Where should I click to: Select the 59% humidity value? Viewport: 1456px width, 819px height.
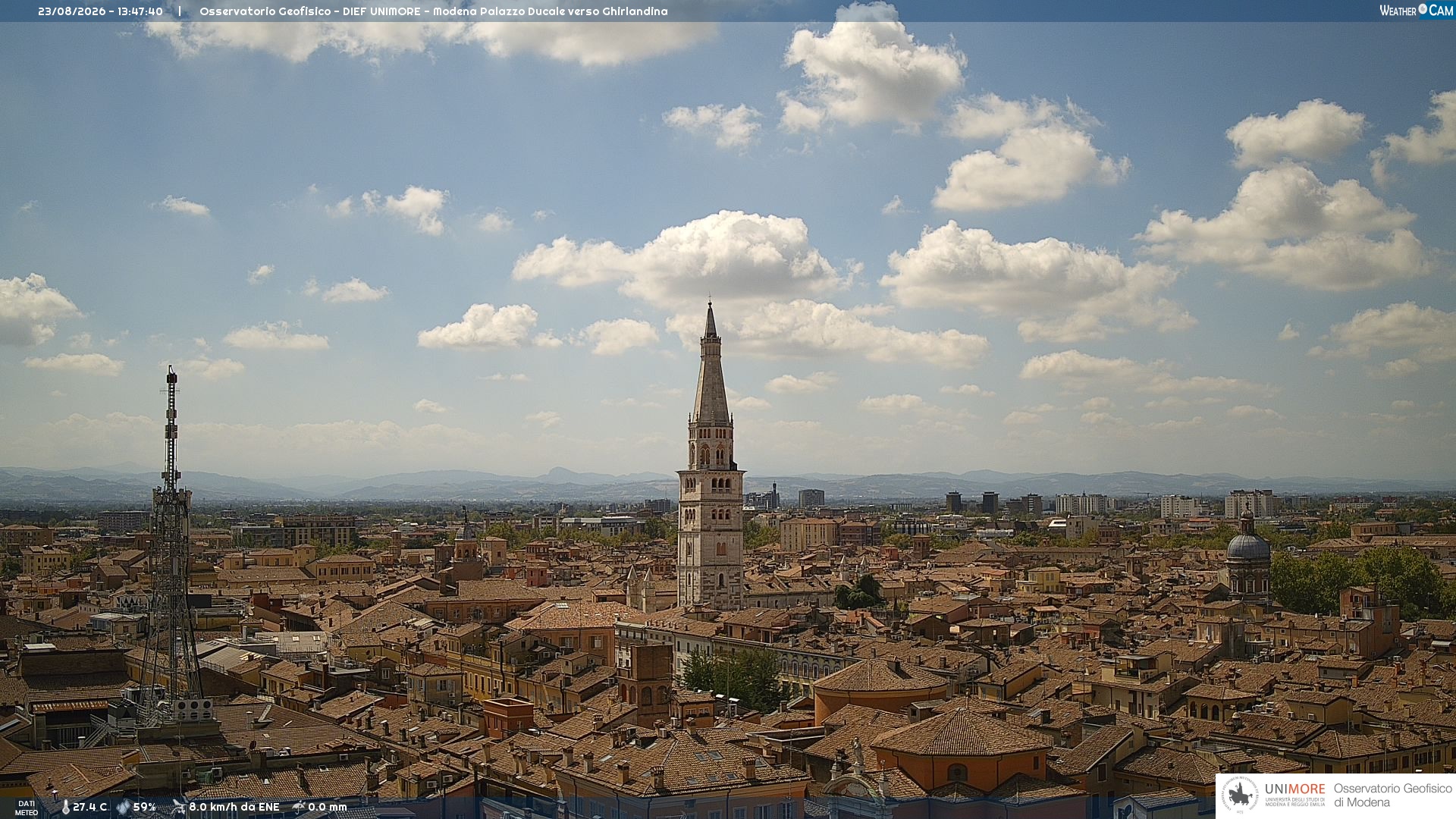pos(144,808)
